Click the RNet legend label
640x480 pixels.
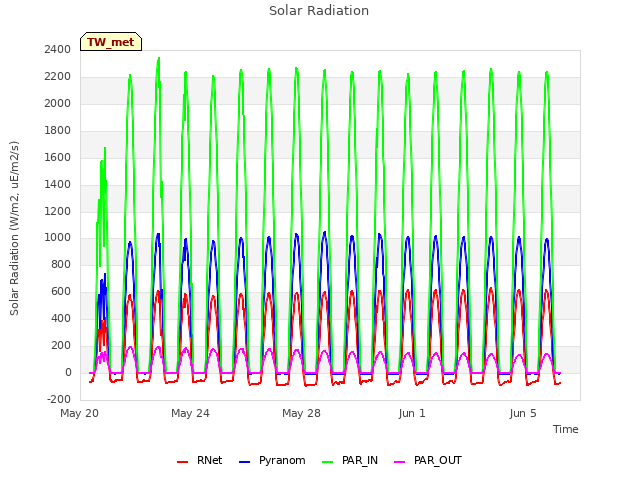[209, 460]
